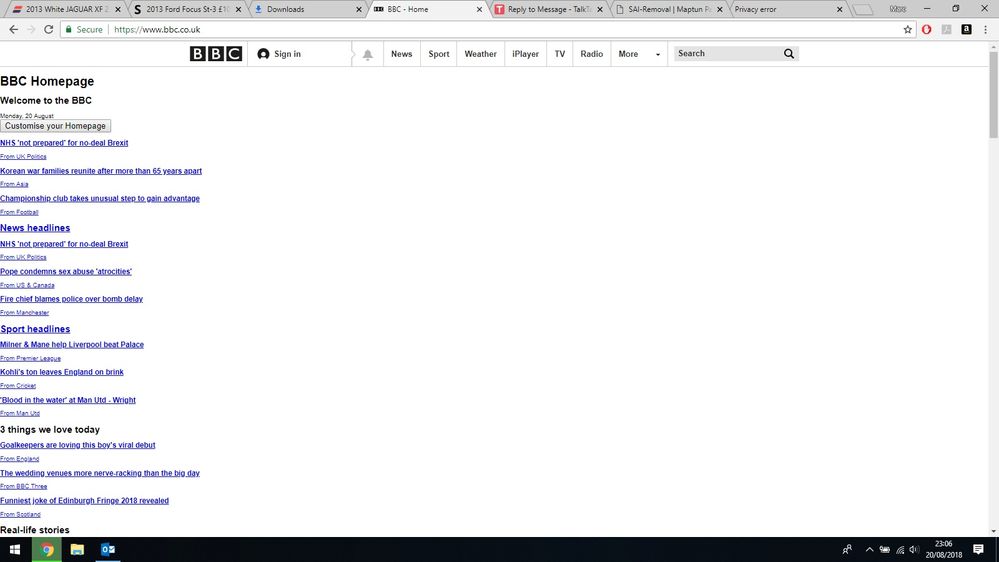999x562 pixels.
Task: Open 'Blood in the water' Man Utd story
Action: [x=68, y=400]
